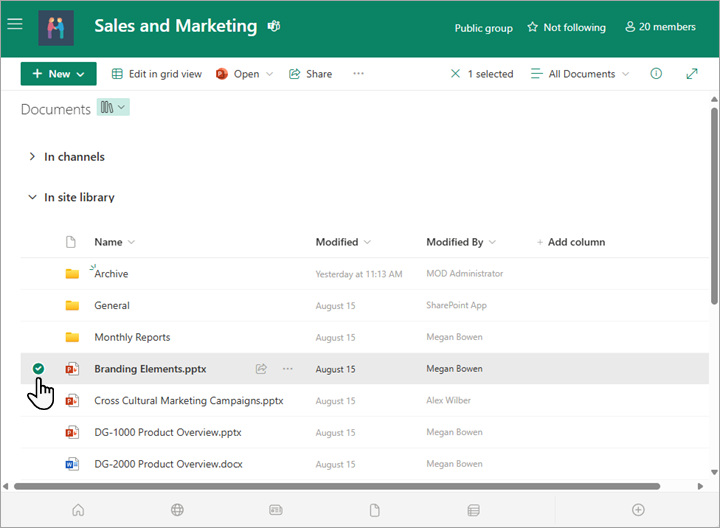Clear selection with 1 selected X
Image resolution: width=720 pixels, height=528 pixels.
coord(456,74)
